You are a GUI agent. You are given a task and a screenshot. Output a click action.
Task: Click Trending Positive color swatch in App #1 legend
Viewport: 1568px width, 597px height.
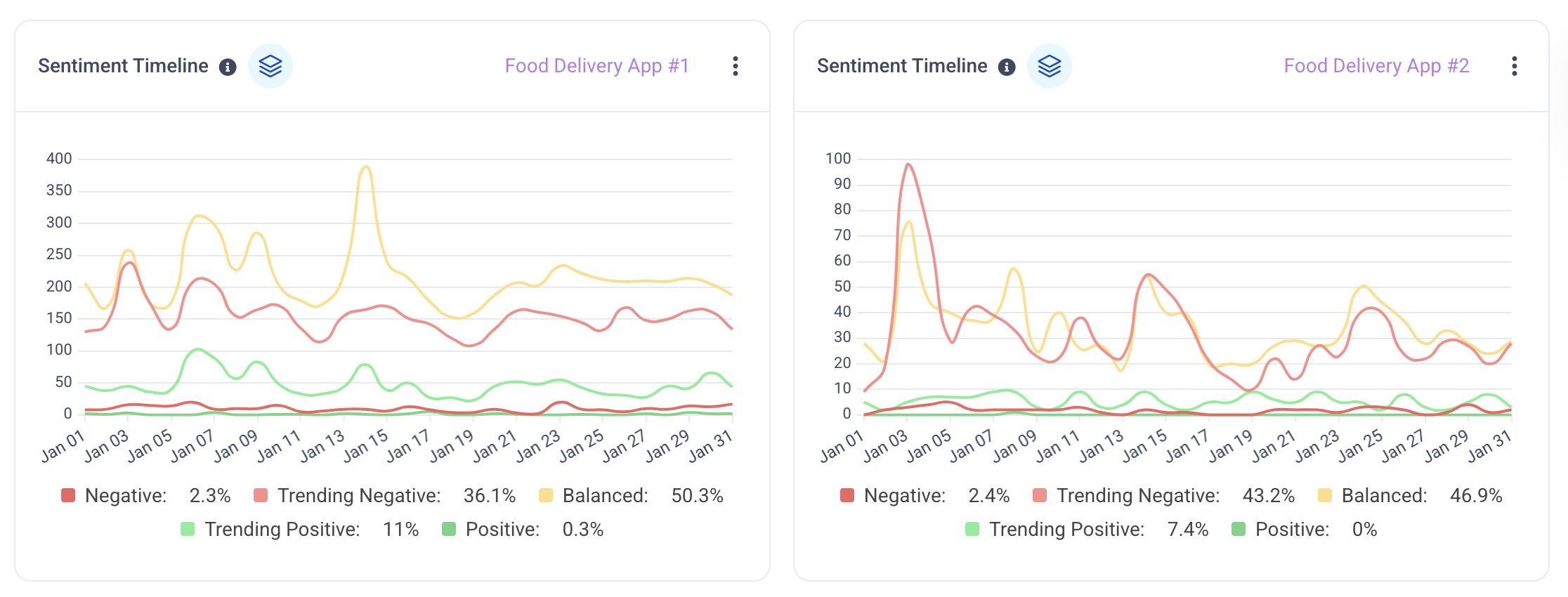click(188, 529)
